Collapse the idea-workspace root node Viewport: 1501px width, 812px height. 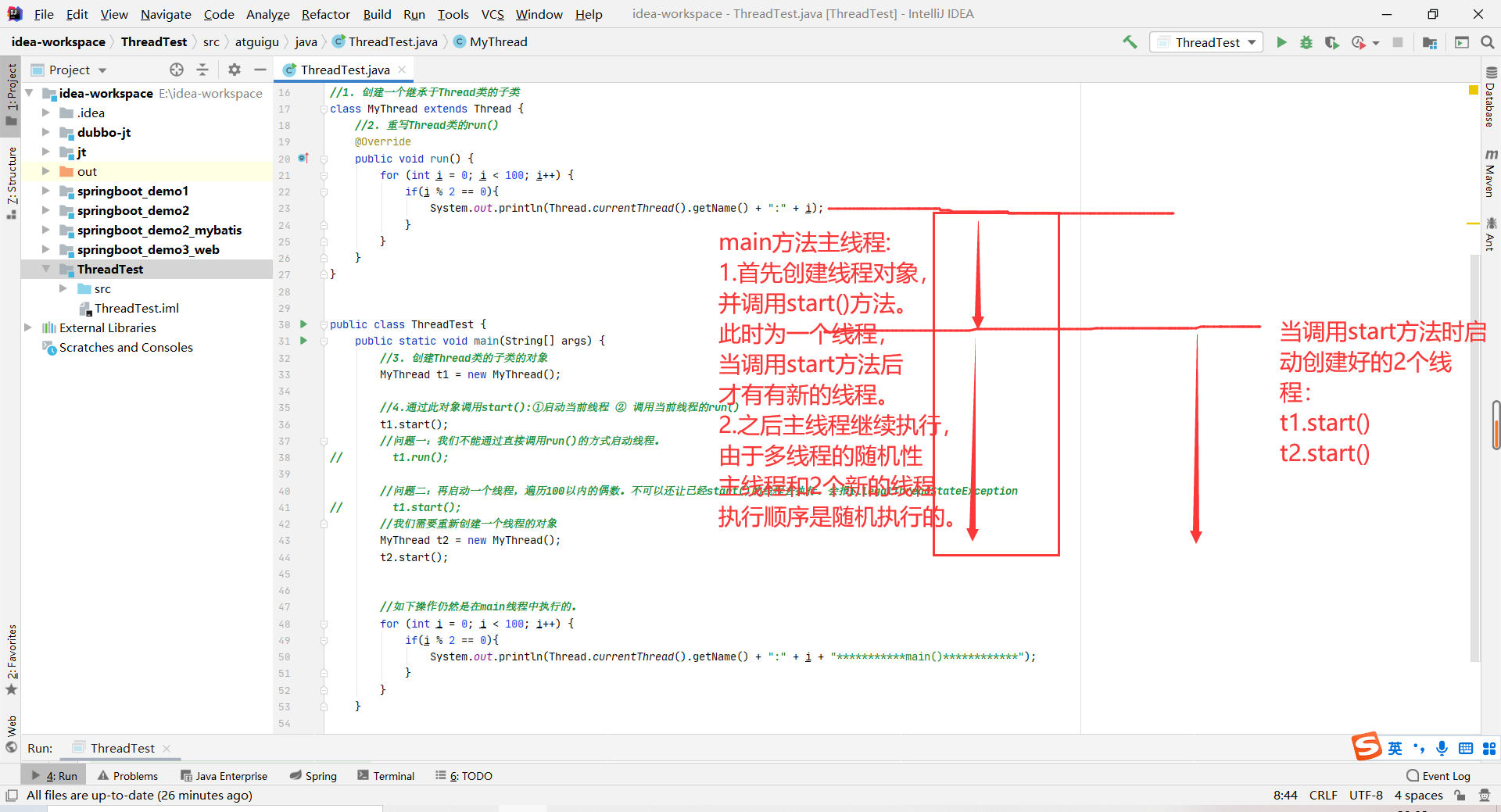[29, 93]
